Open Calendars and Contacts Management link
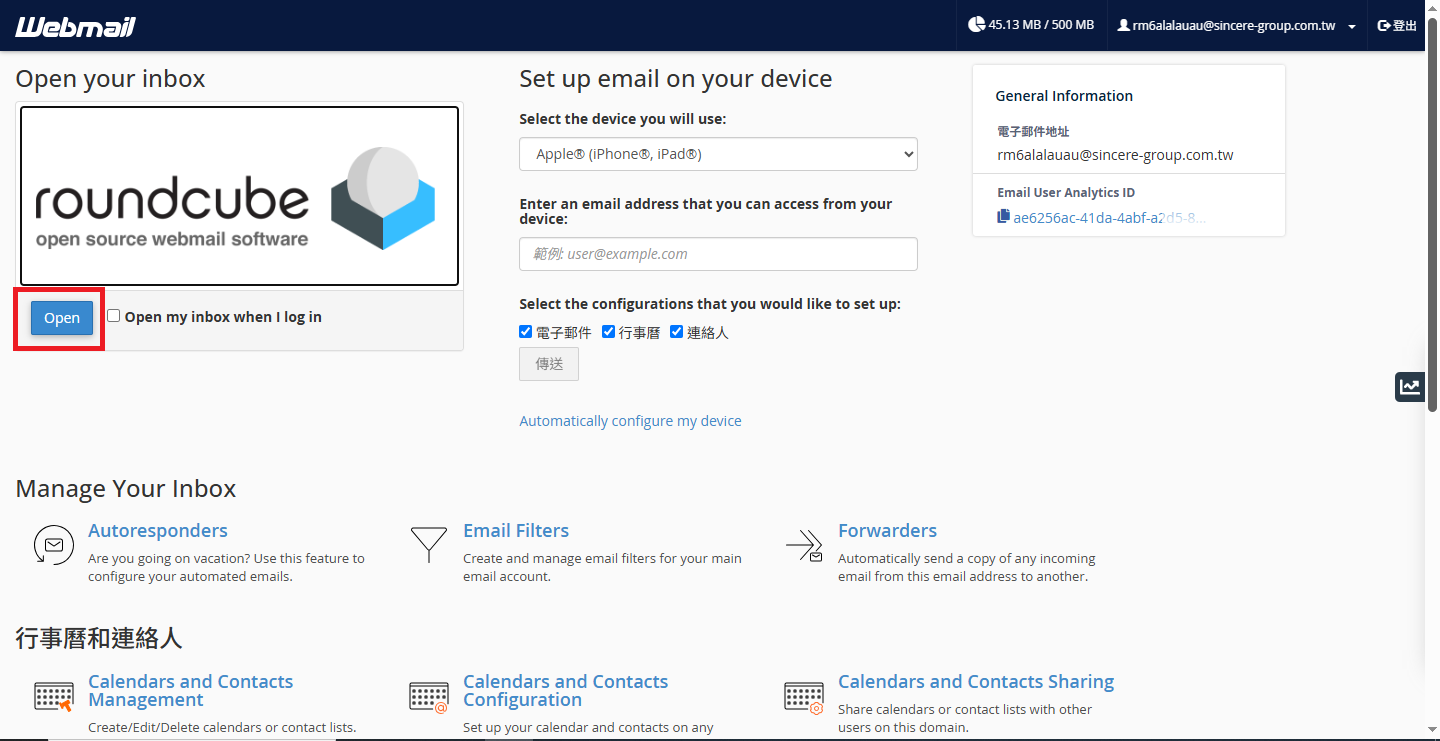The width and height of the screenshot is (1440, 741). (x=190, y=691)
